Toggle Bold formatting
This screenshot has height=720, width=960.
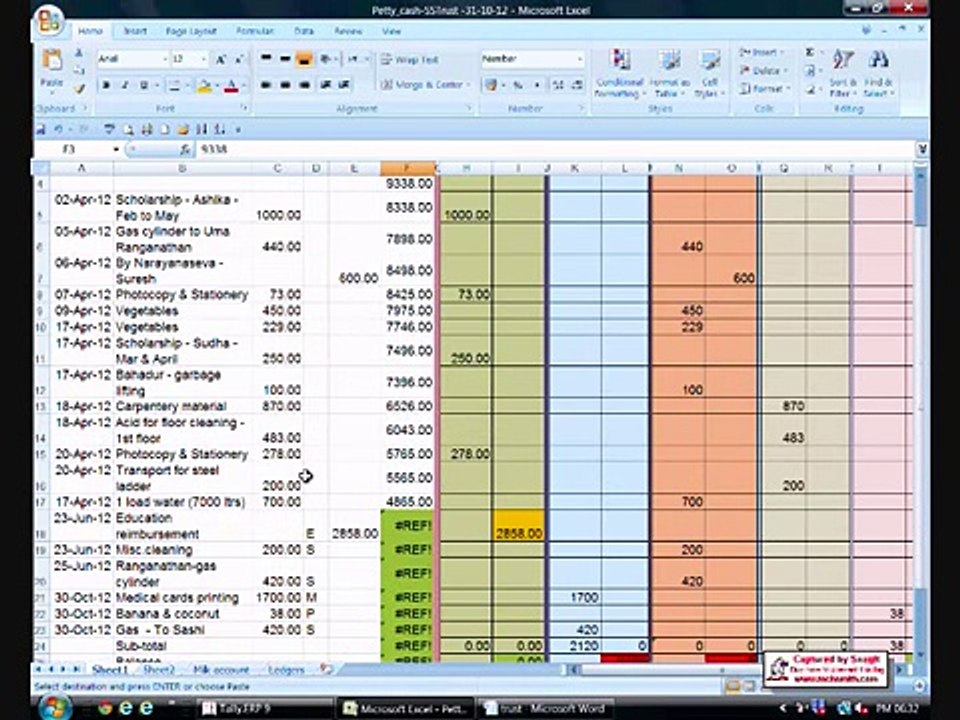(x=106, y=85)
